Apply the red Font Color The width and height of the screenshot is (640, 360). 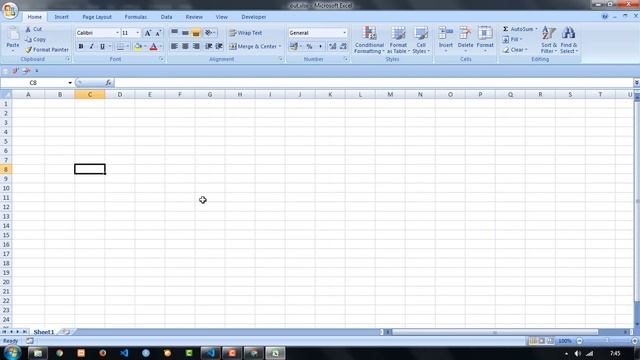click(x=153, y=47)
